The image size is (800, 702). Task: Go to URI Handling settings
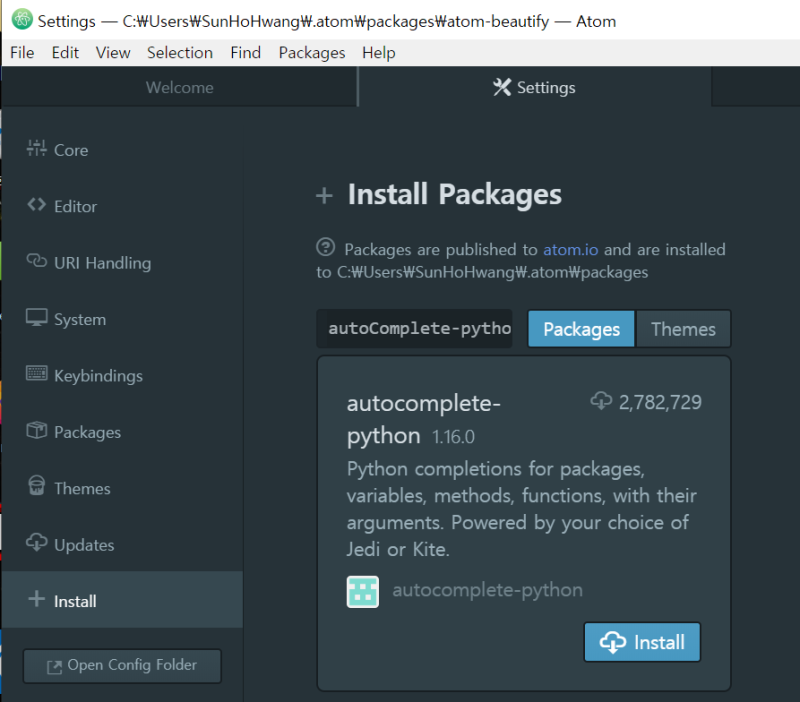122,263
